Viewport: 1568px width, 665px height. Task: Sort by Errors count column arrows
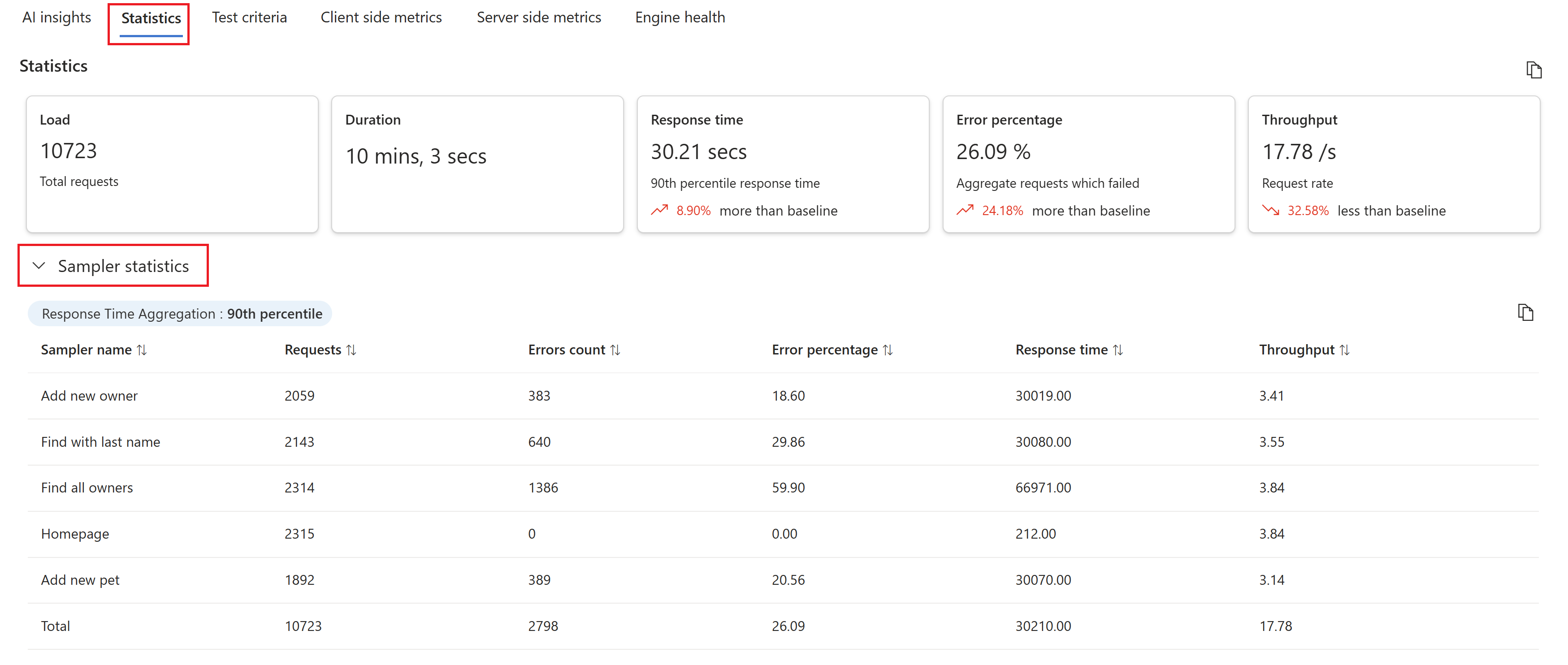coord(615,350)
